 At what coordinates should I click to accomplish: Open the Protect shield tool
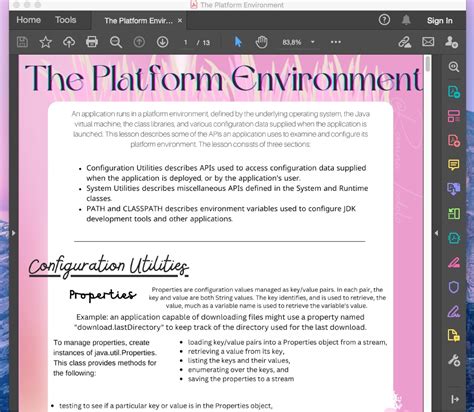(454, 287)
